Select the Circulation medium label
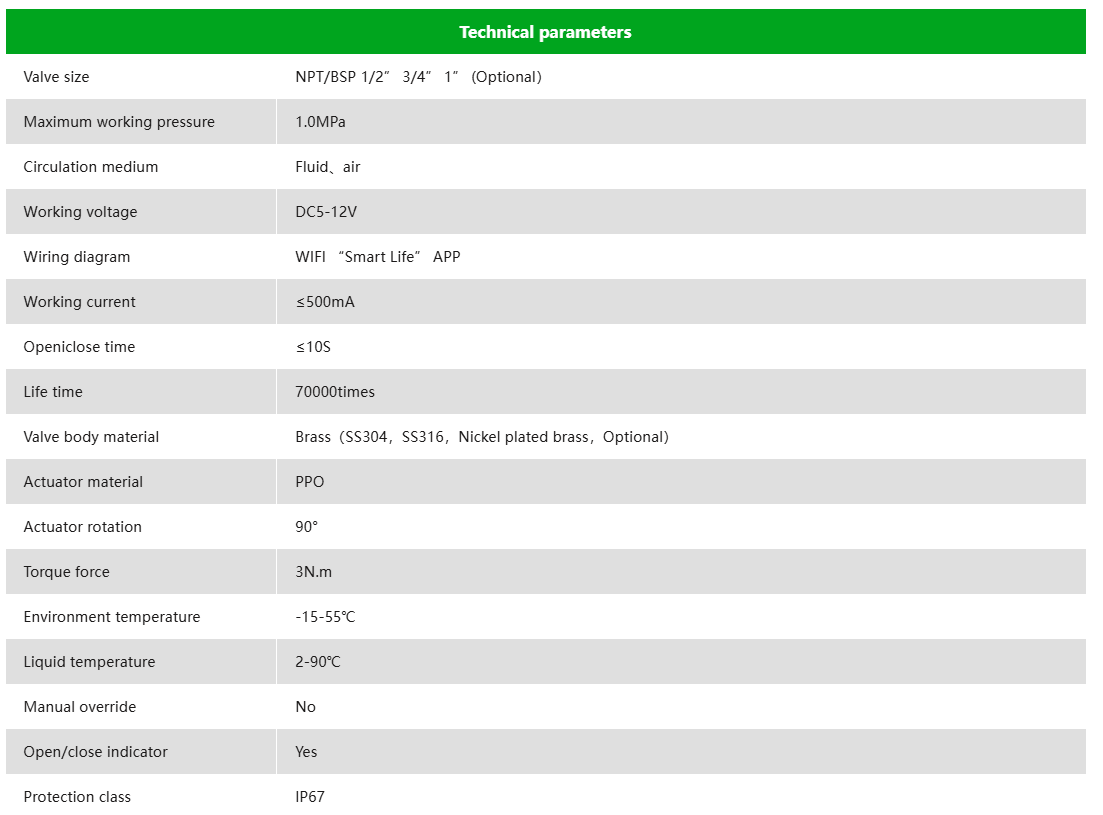This screenshot has height=815, width=1103. 91,167
